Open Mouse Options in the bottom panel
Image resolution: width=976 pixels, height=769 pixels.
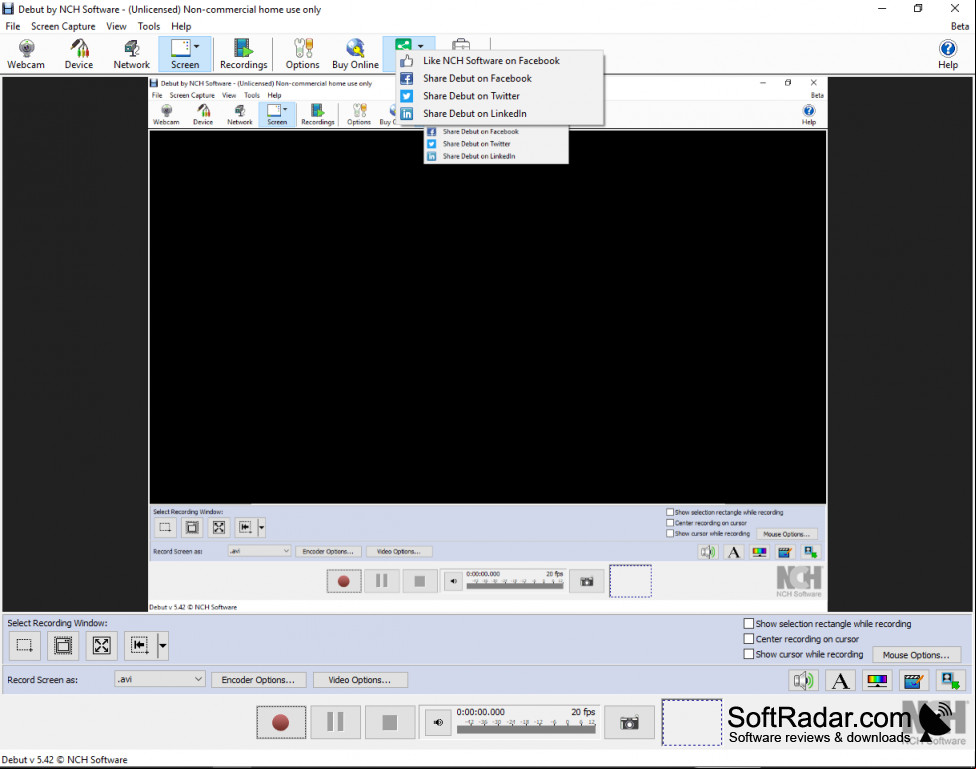(916, 654)
